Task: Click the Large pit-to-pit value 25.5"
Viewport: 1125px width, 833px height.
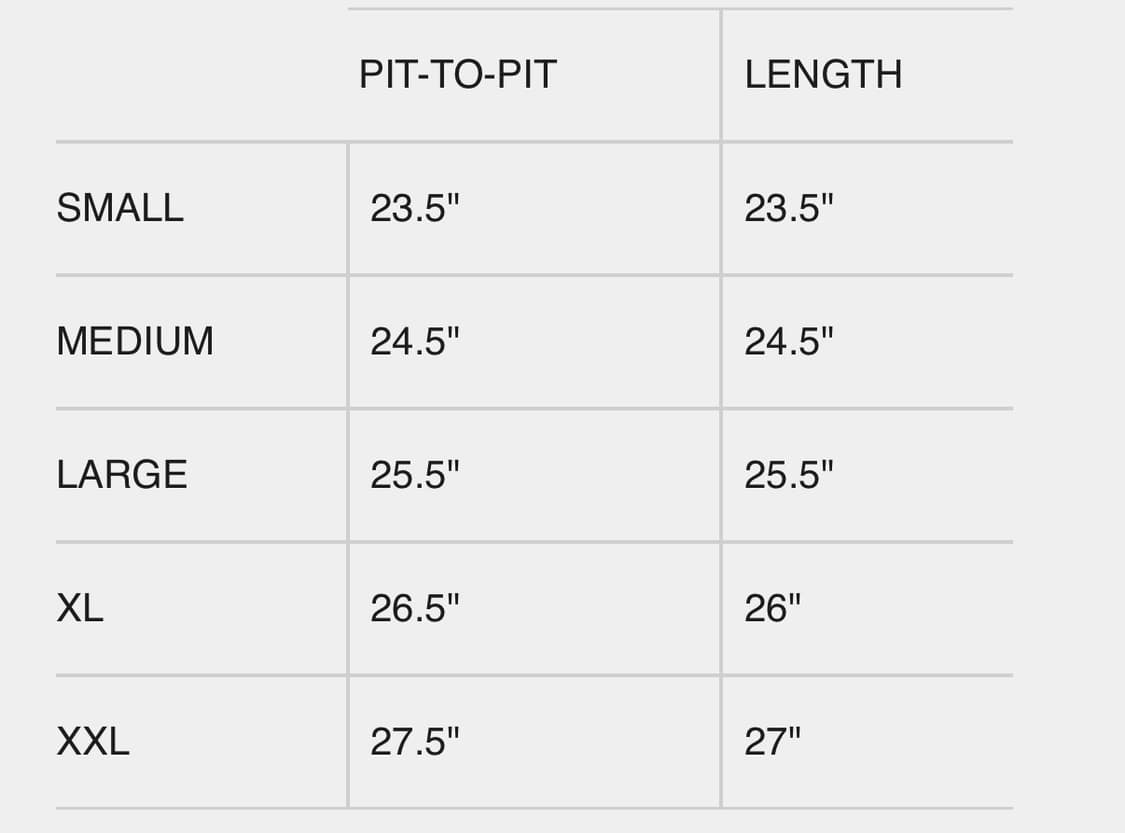Action: tap(414, 474)
